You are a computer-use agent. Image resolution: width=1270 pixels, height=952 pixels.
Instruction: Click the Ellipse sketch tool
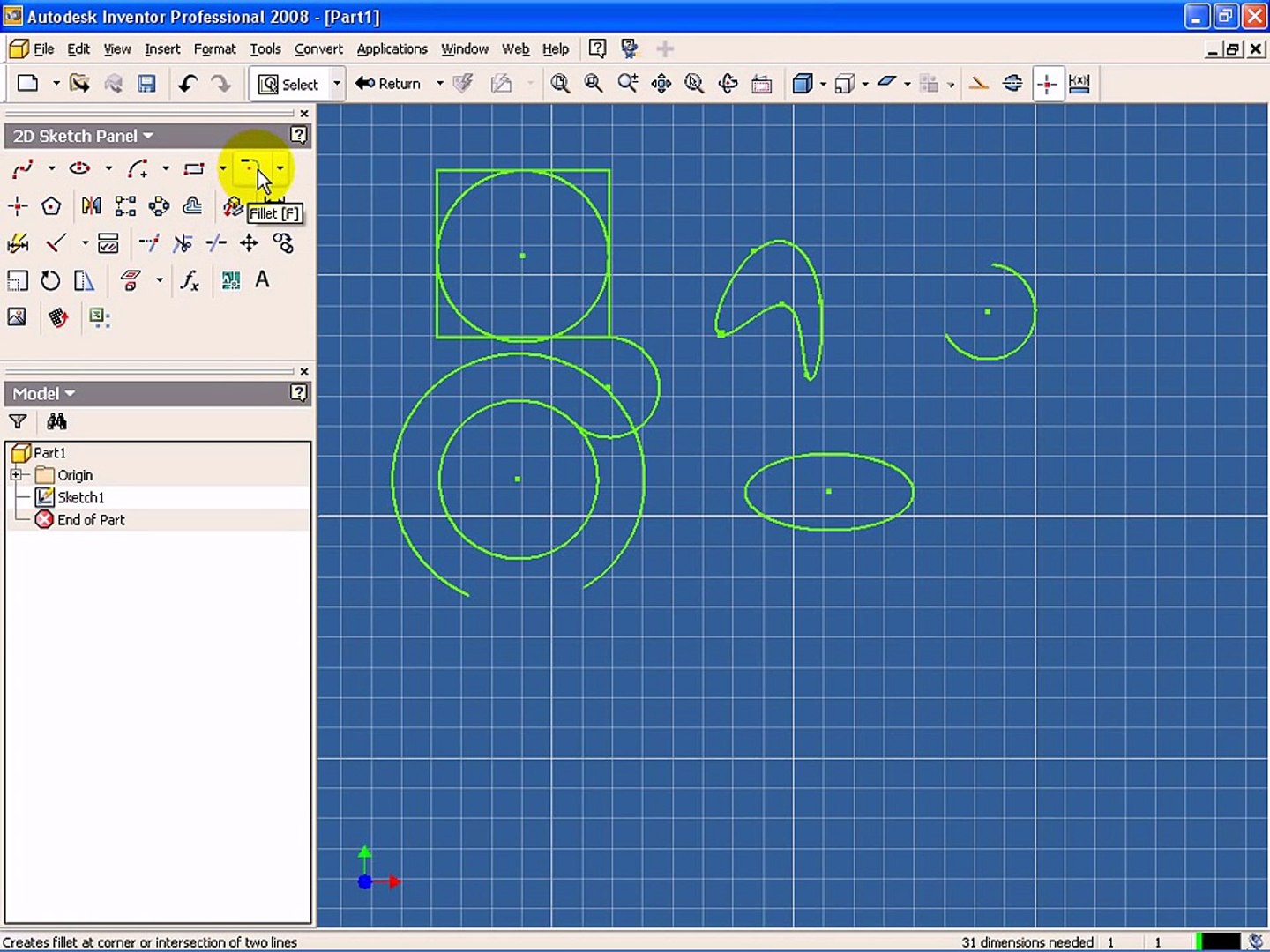point(80,167)
